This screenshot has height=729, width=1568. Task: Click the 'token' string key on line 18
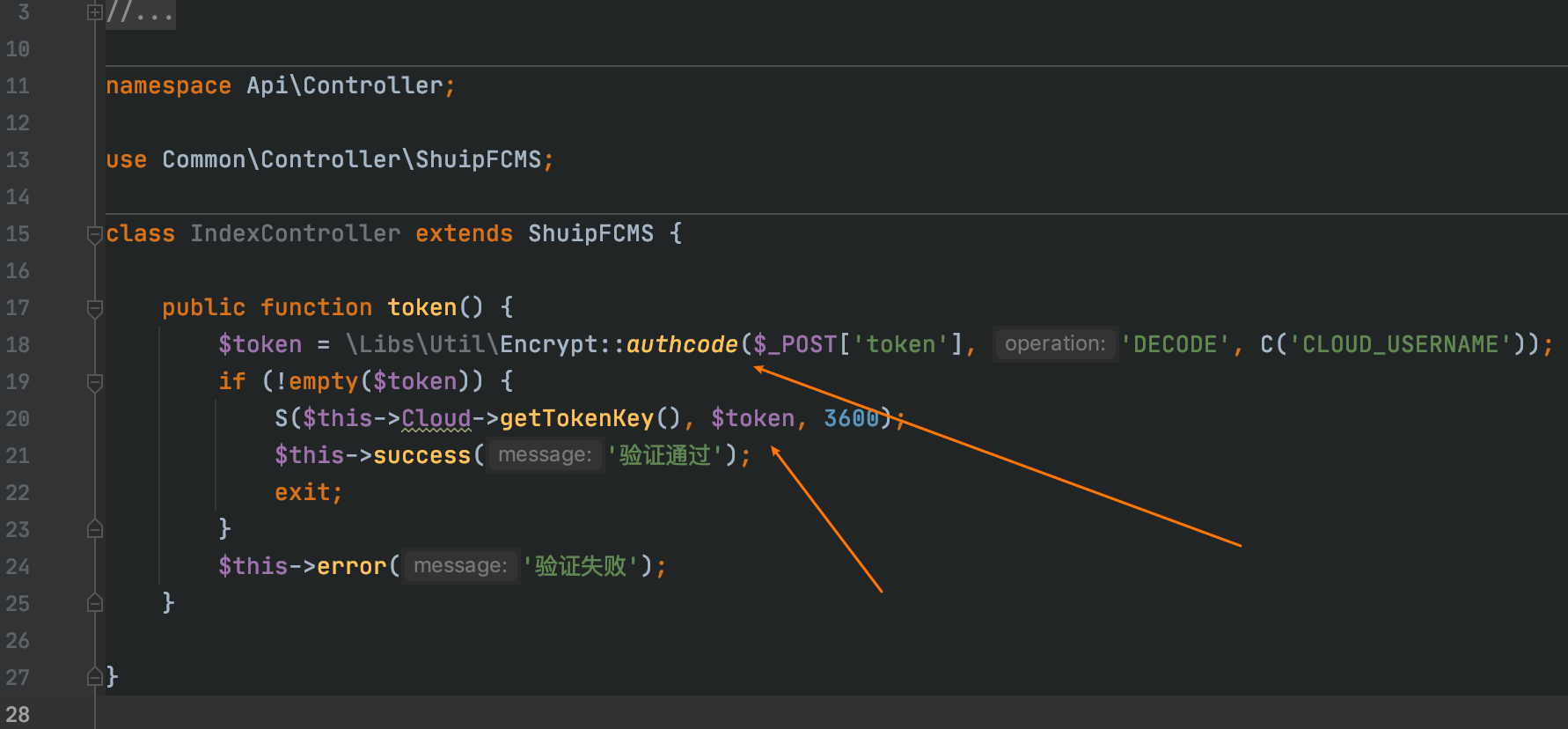click(900, 344)
